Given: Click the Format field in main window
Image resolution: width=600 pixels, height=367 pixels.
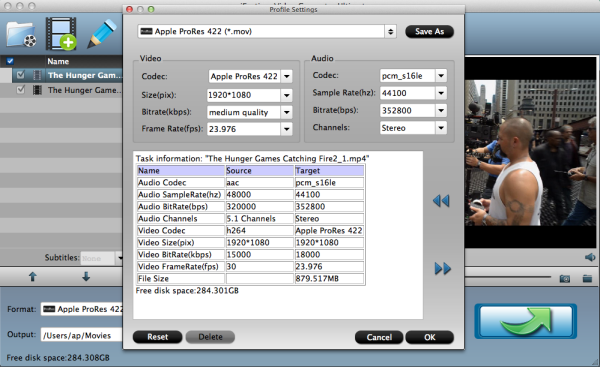Looking at the screenshot, I should (x=82, y=309).
